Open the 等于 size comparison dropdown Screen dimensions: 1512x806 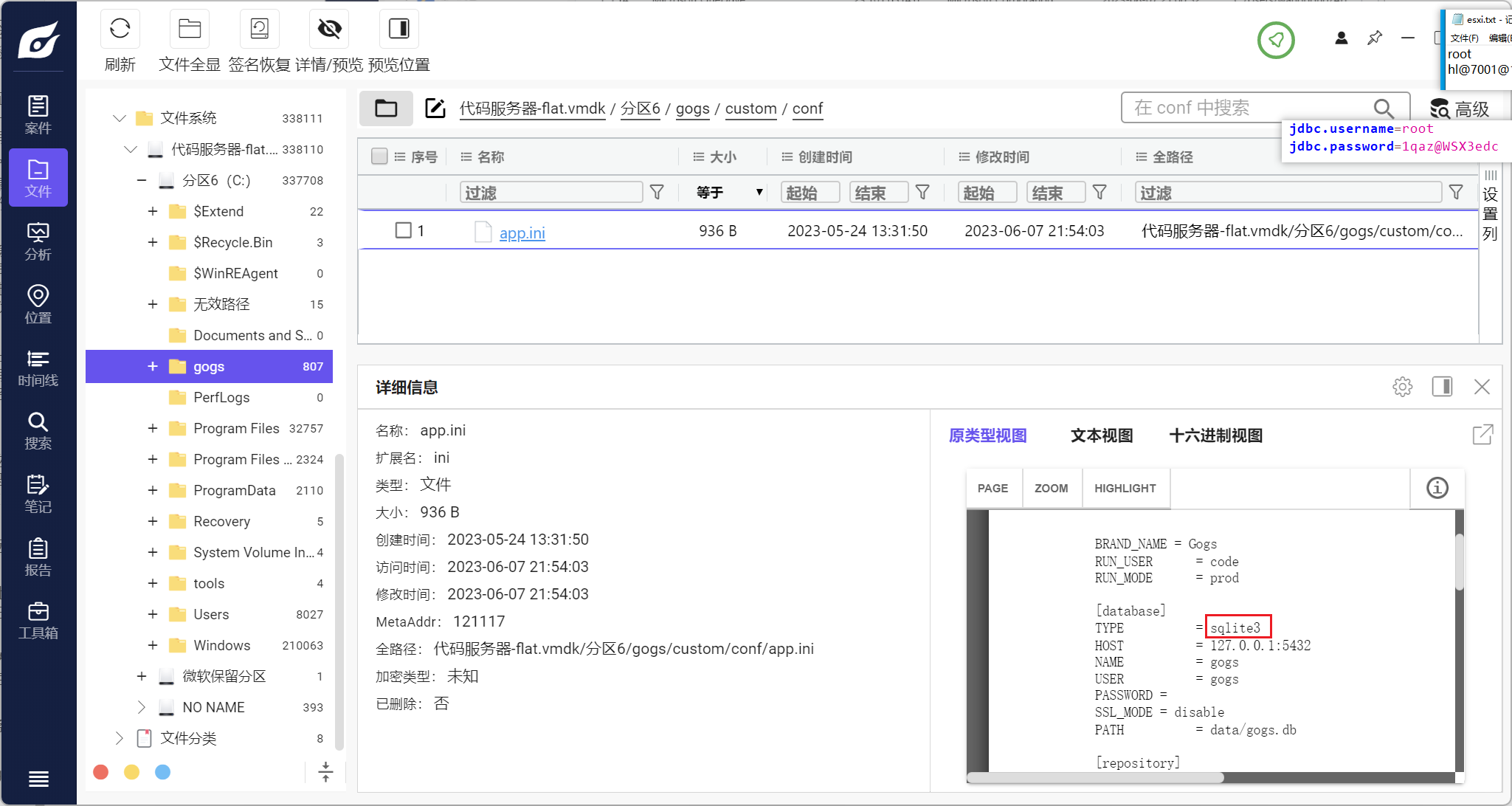pos(729,193)
